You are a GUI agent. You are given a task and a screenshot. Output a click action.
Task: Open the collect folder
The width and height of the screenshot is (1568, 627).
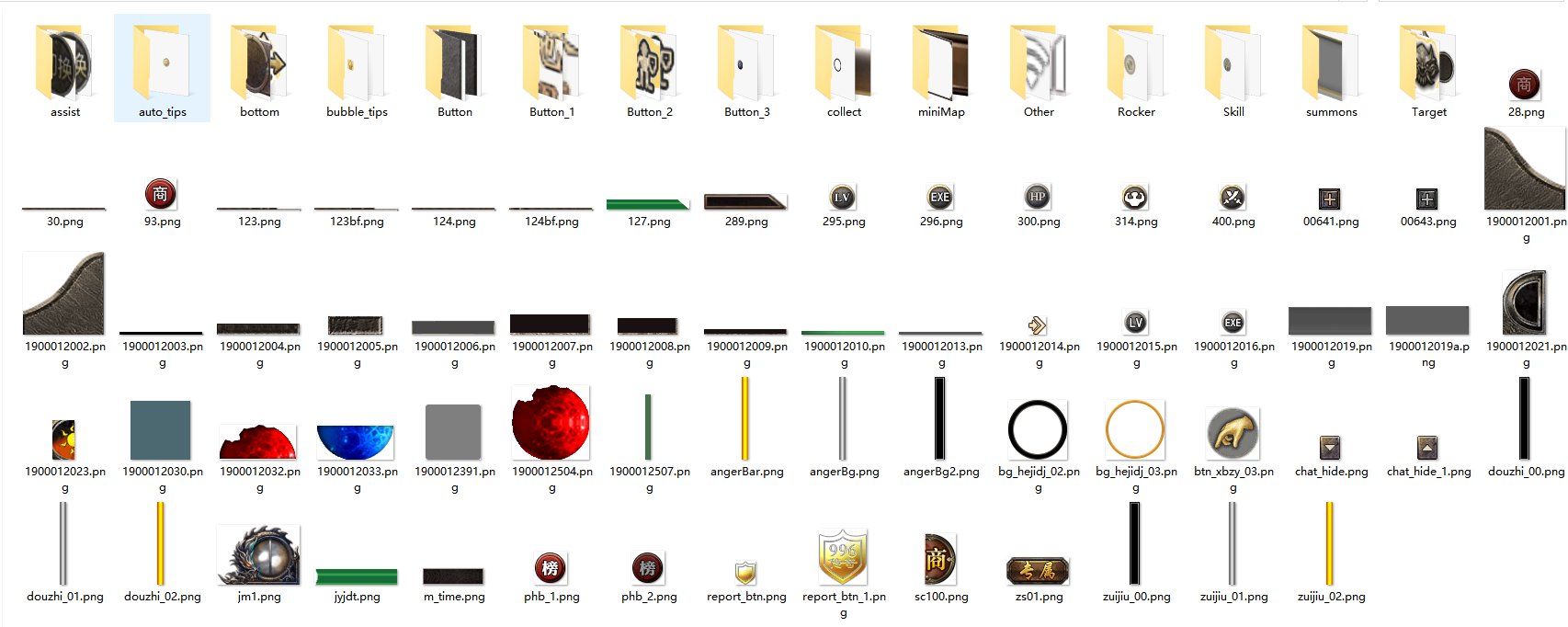(844, 63)
